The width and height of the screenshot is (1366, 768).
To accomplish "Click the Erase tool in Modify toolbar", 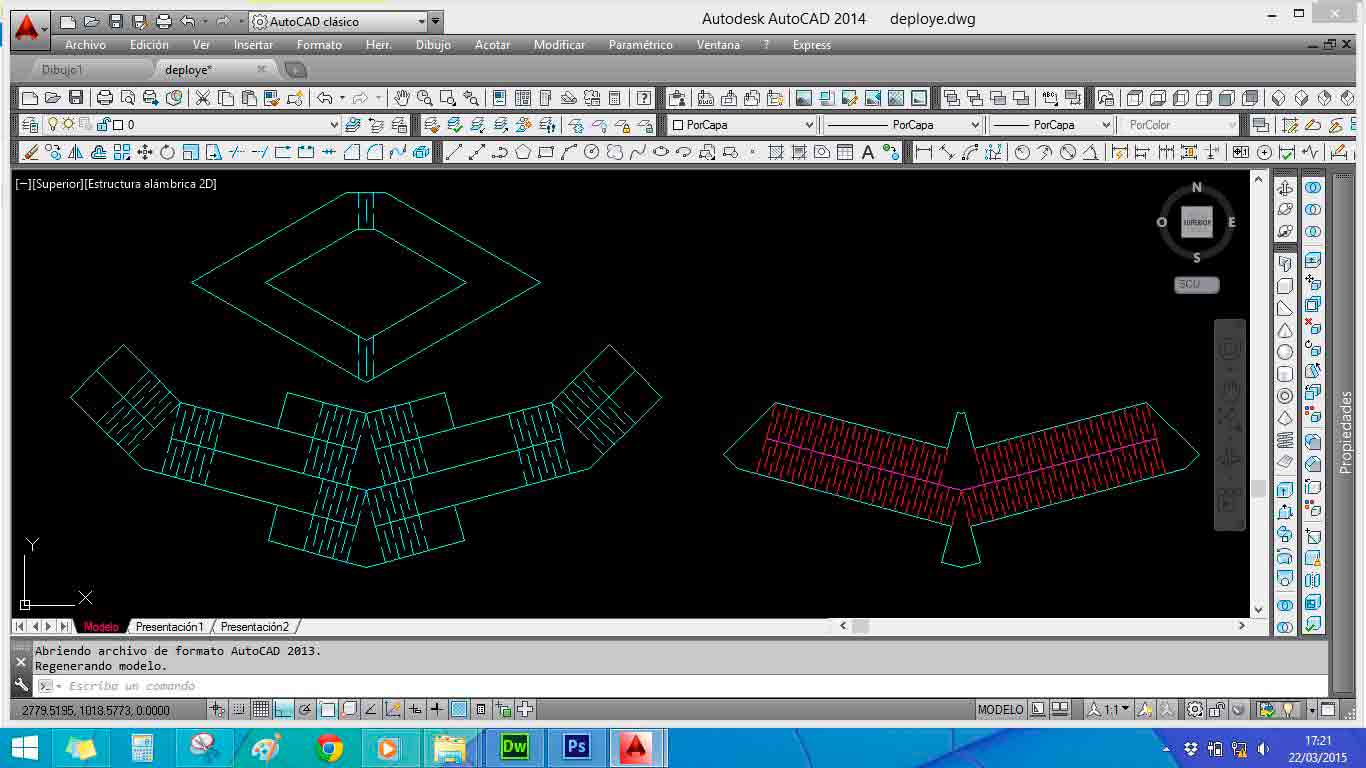I will pyautogui.click(x=29, y=152).
